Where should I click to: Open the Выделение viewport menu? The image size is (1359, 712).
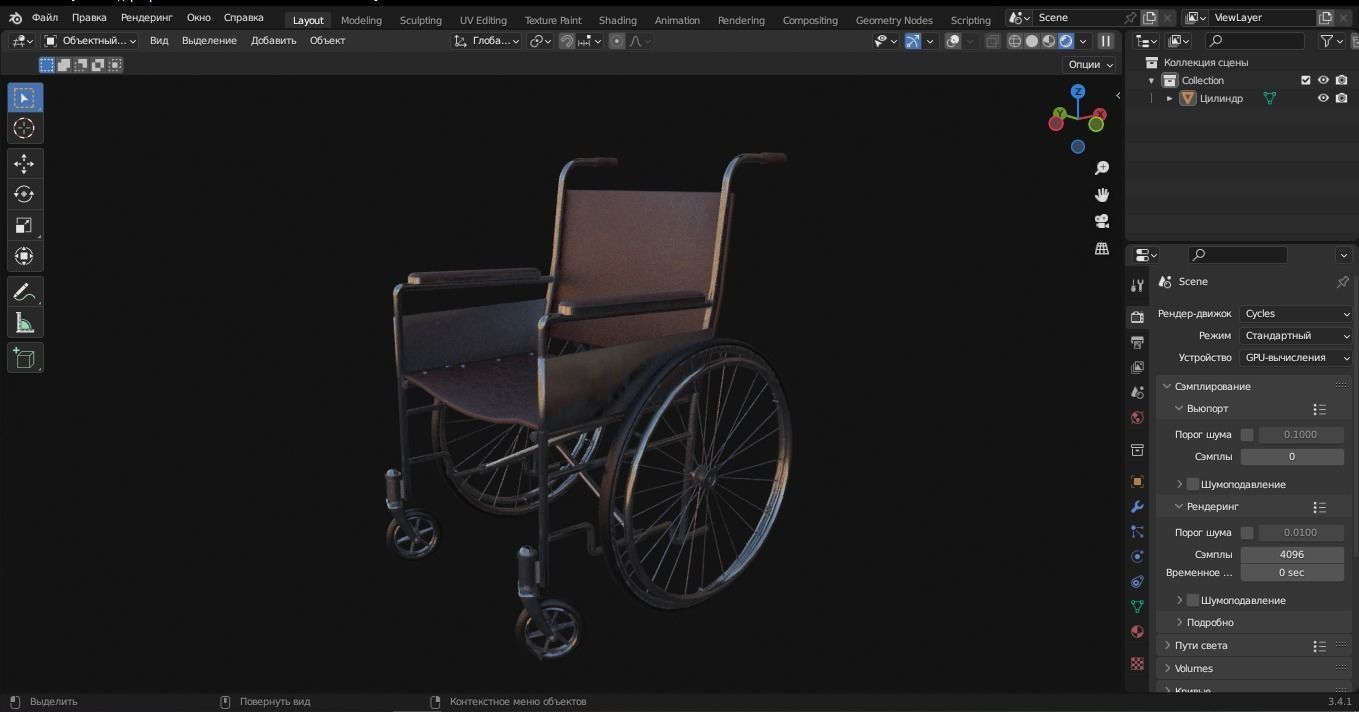[x=209, y=41]
